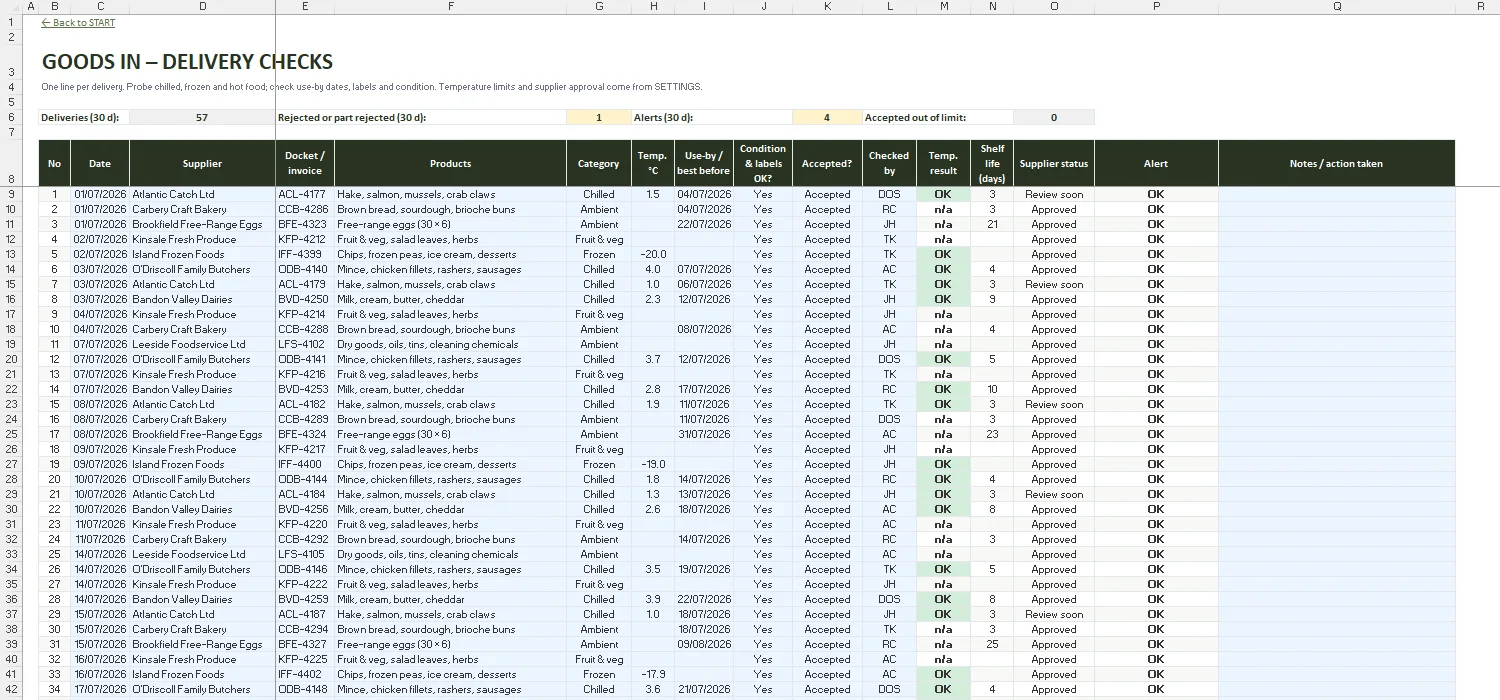Select docket cell ODB-4141

[305, 359]
